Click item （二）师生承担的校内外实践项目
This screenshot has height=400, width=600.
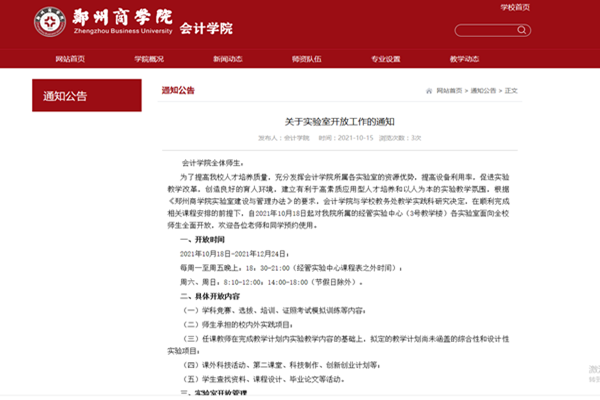237,325
